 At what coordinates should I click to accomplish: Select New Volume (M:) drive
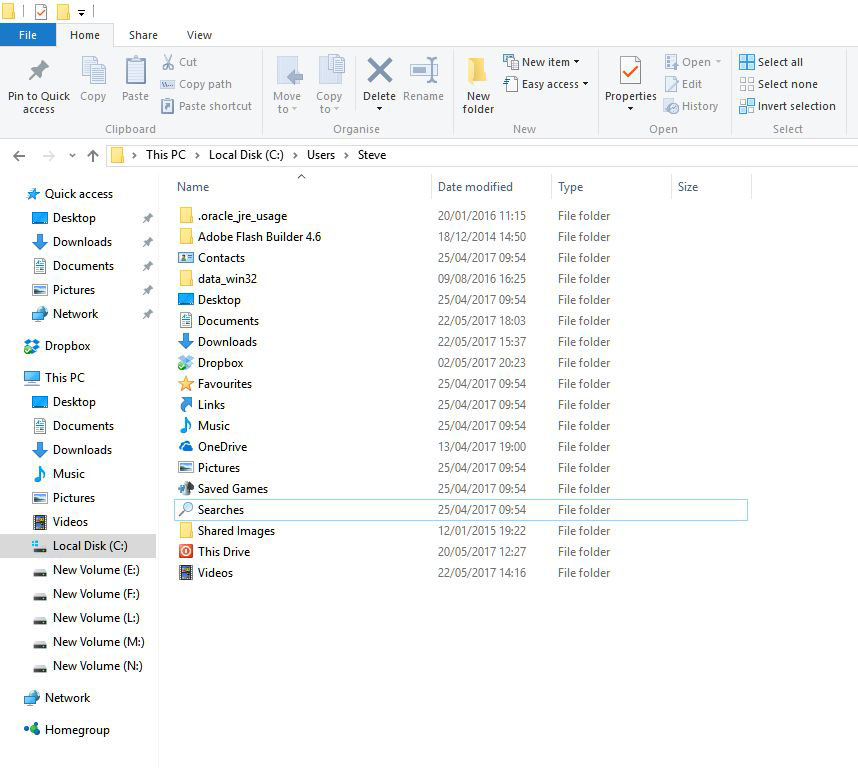[x=98, y=642]
